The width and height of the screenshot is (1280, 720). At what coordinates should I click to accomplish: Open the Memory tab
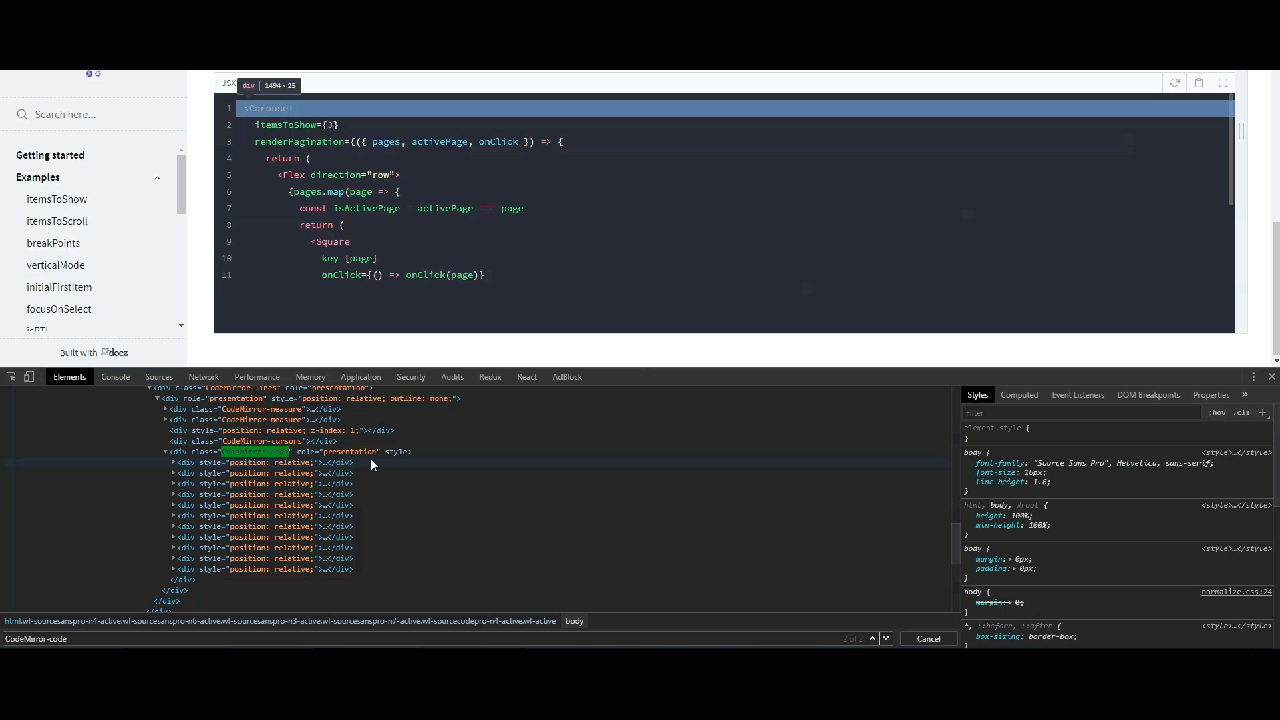tap(310, 377)
